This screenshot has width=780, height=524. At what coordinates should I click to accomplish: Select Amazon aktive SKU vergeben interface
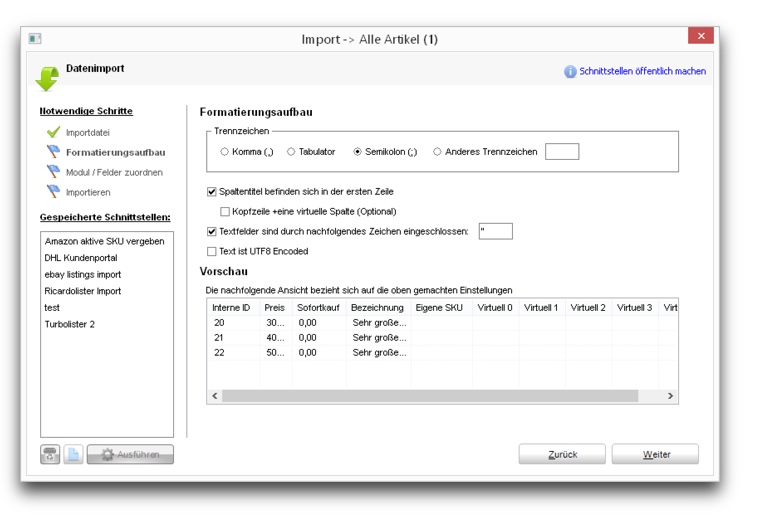(104, 241)
